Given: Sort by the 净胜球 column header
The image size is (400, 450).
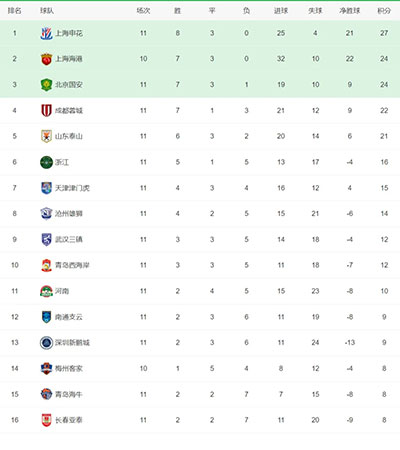Looking at the screenshot, I should (x=350, y=11).
